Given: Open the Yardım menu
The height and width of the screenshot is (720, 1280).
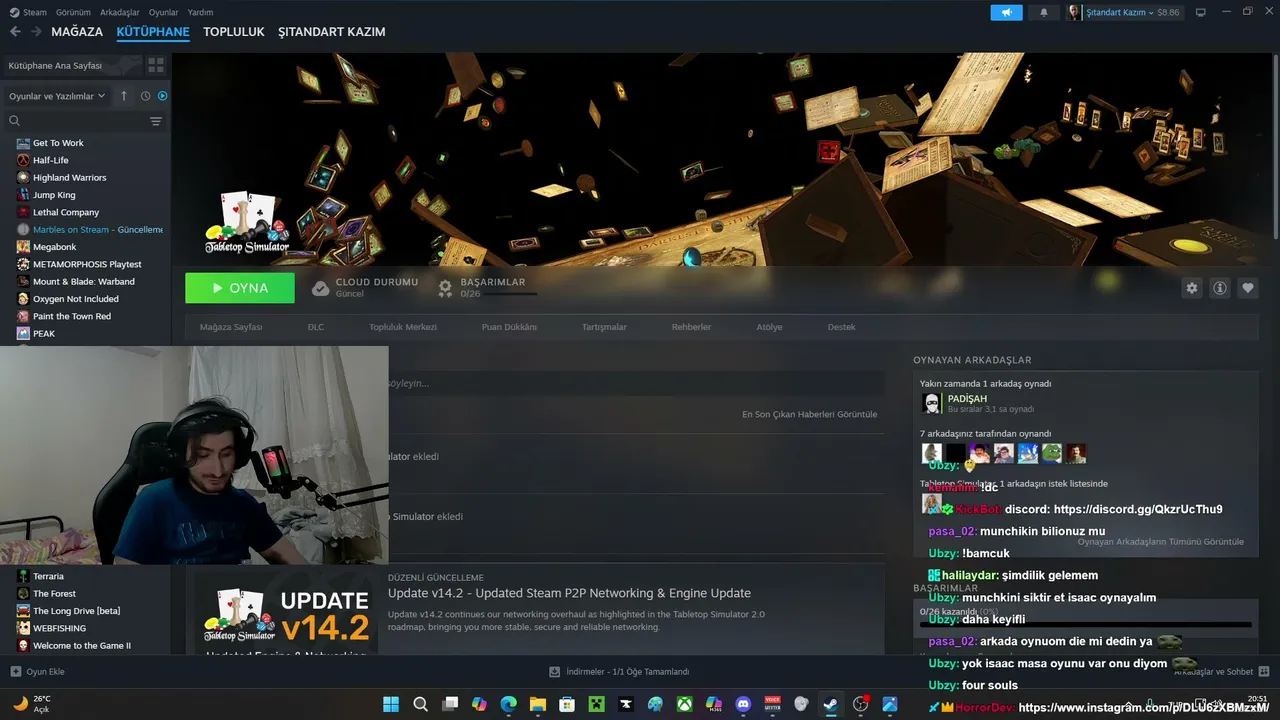Looking at the screenshot, I should (201, 12).
